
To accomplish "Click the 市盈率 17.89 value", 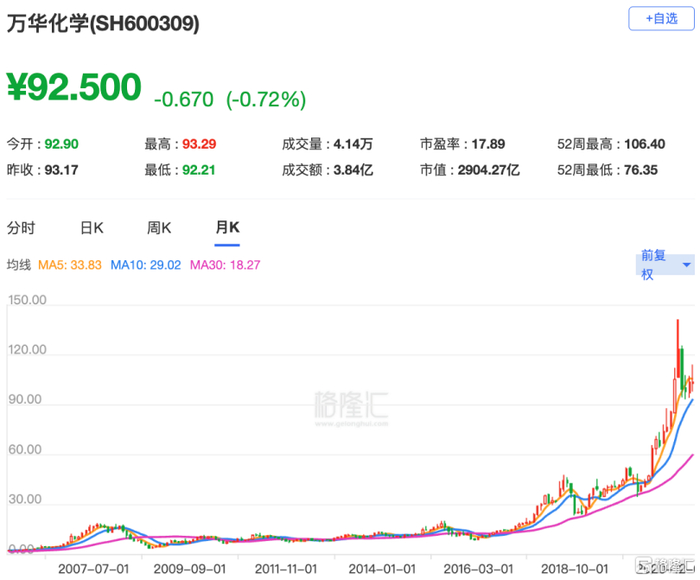I will [488, 144].
